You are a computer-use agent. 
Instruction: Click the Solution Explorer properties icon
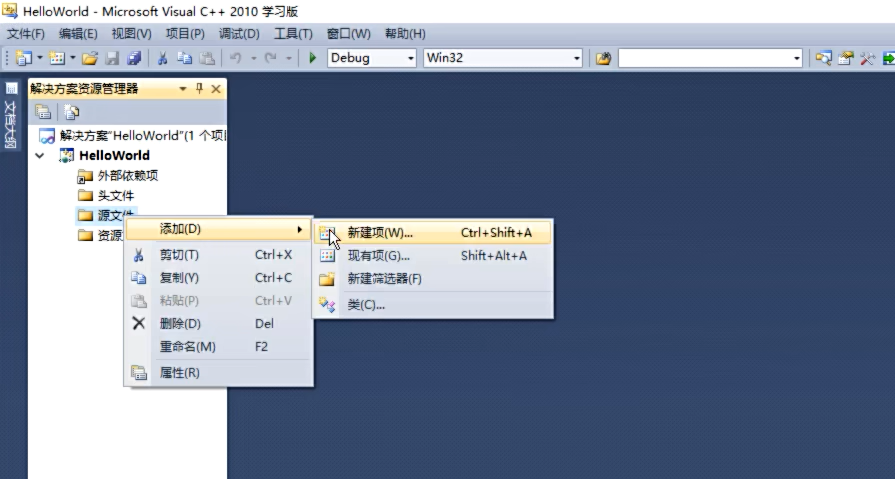(43, 112)
